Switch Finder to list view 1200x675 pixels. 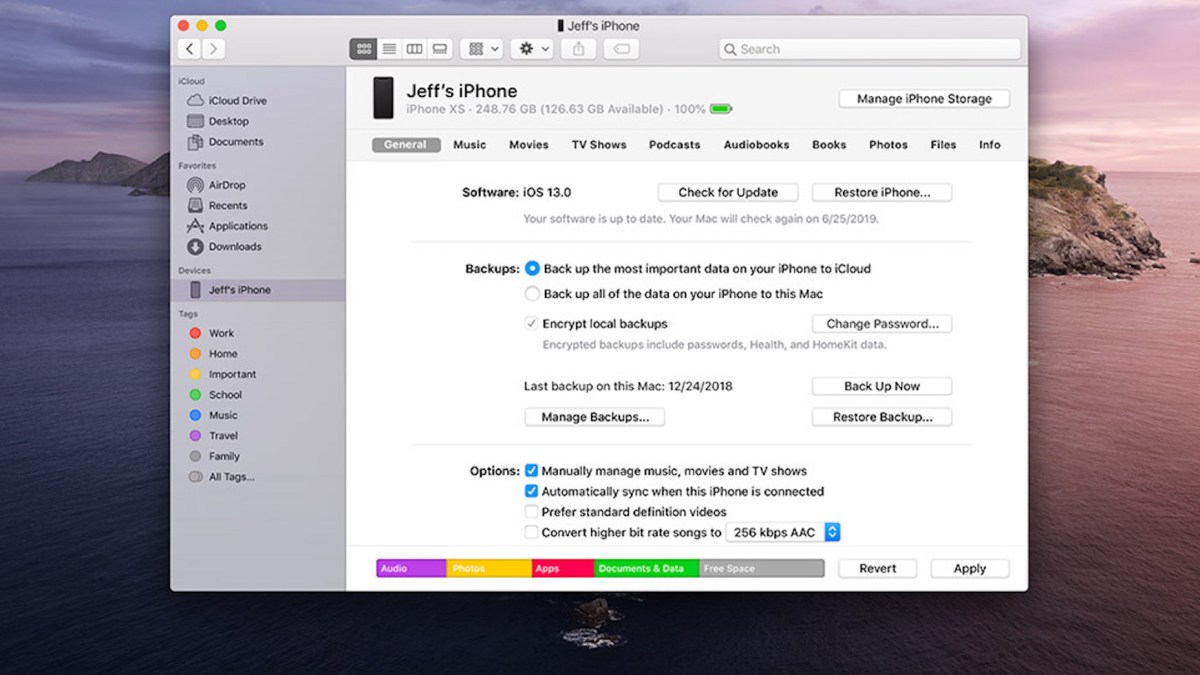tap(389, 49)
